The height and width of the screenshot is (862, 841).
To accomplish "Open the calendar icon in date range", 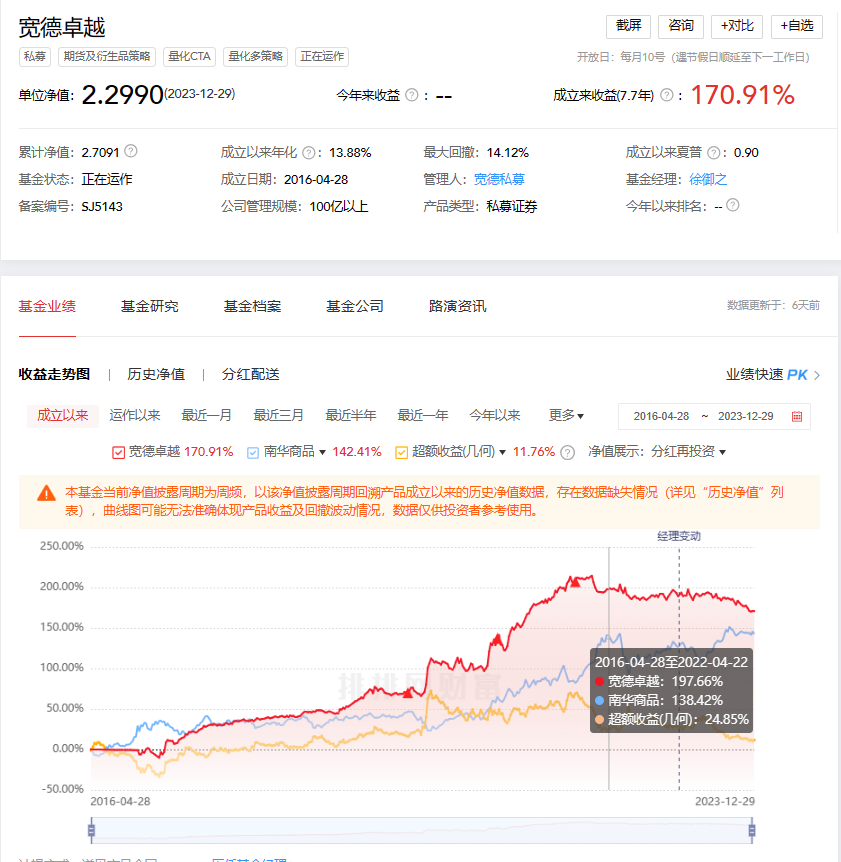I will tap(796, 416).
